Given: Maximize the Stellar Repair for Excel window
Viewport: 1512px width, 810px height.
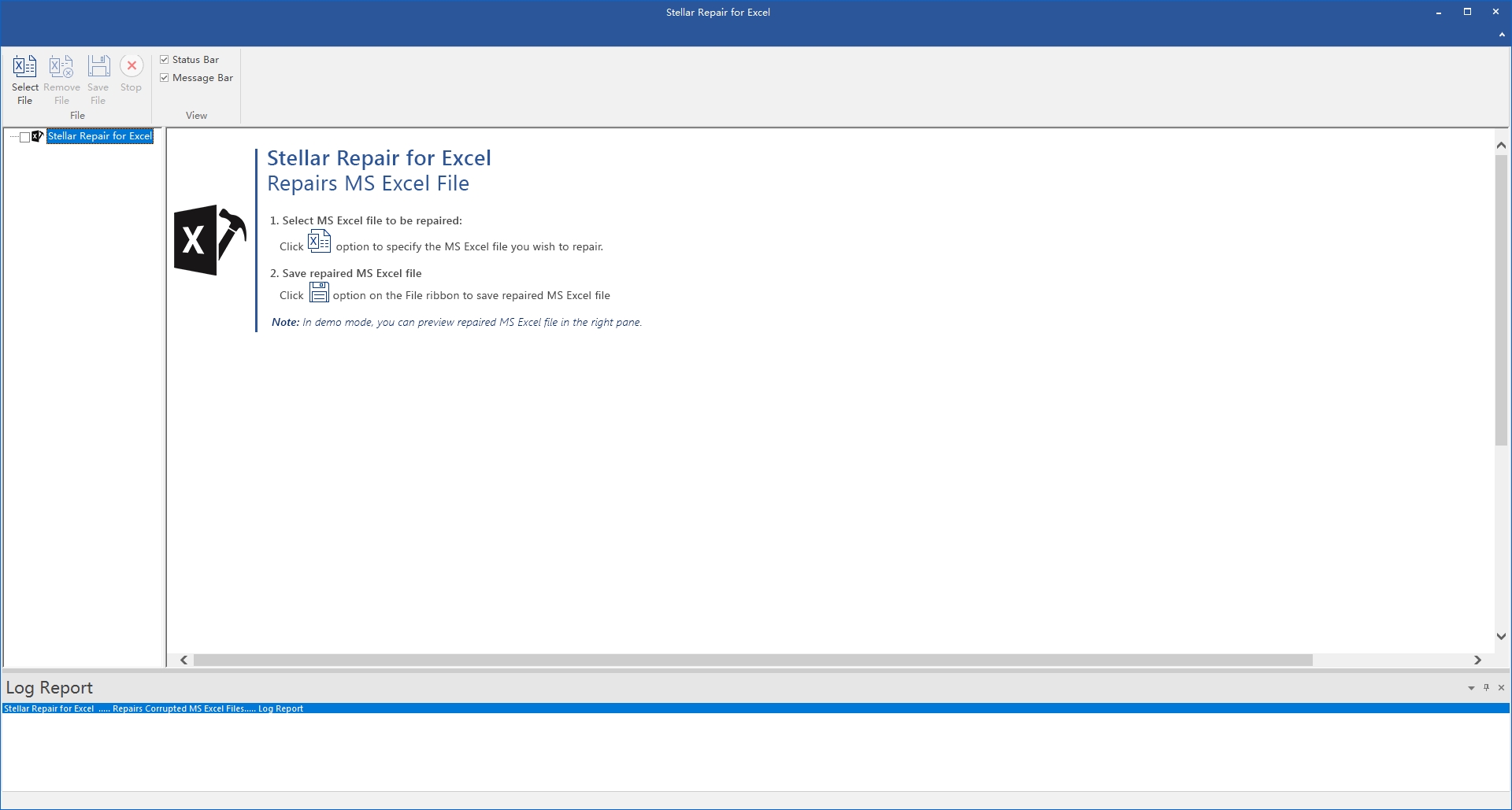Looking at the screenshot, I should pos(1467,12).
